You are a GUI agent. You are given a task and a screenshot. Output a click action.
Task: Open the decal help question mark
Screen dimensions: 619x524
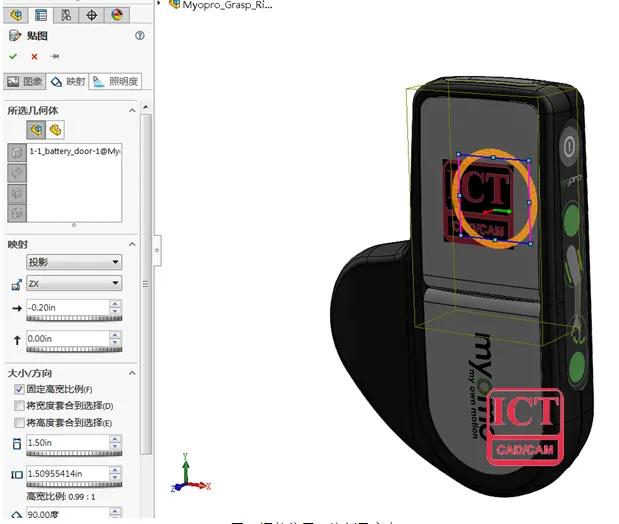point(140,35)
